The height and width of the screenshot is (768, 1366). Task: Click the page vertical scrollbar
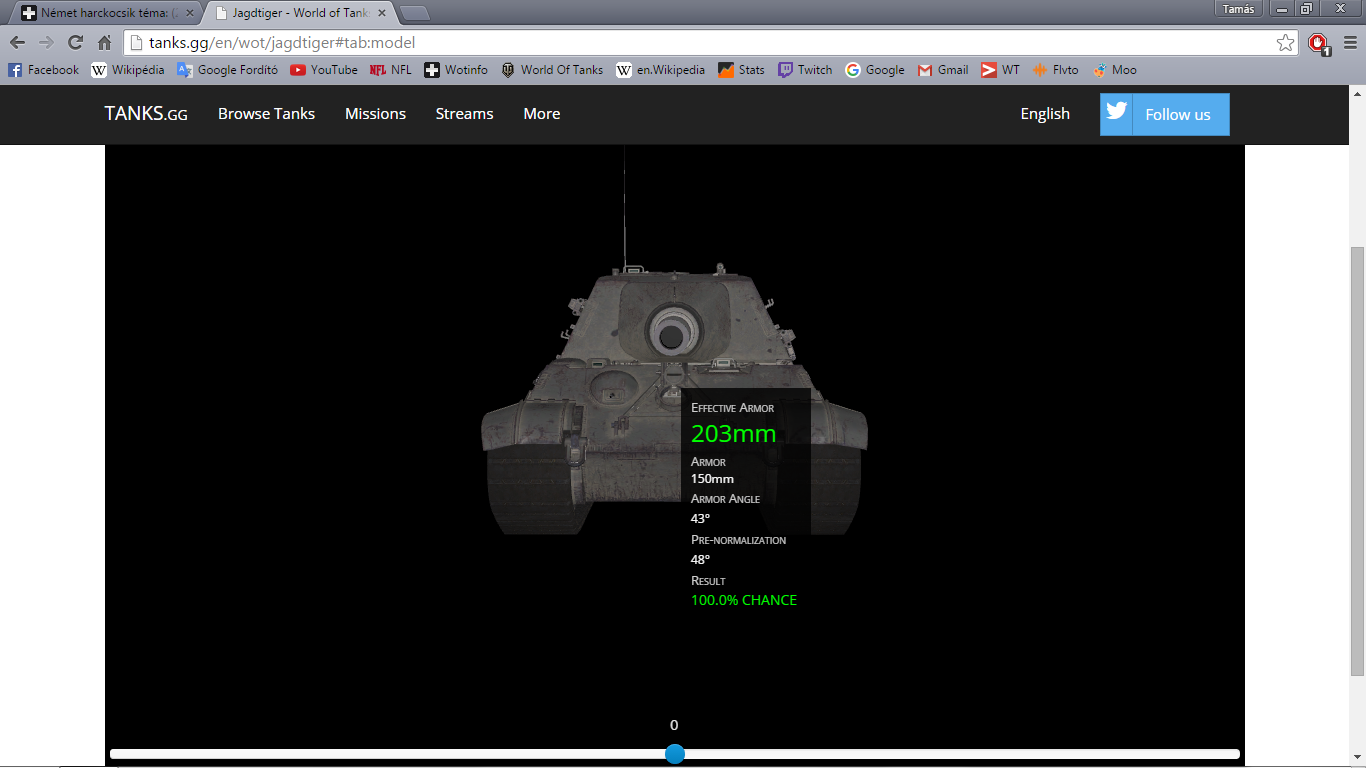1357,460
